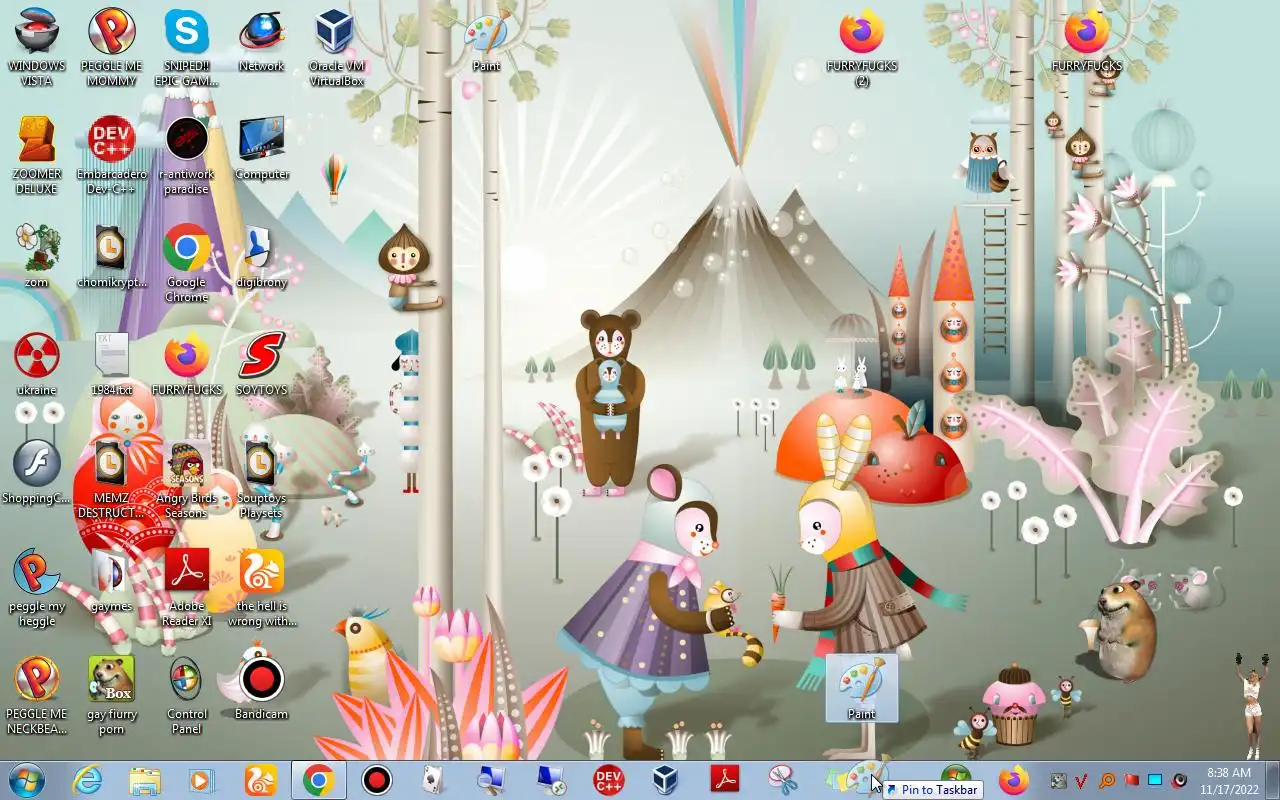The width and height of the screenshot is (1280, 800).
Task: Open the taskbar clock showing 8:38 AM
Action: [x=1228, y=780]
